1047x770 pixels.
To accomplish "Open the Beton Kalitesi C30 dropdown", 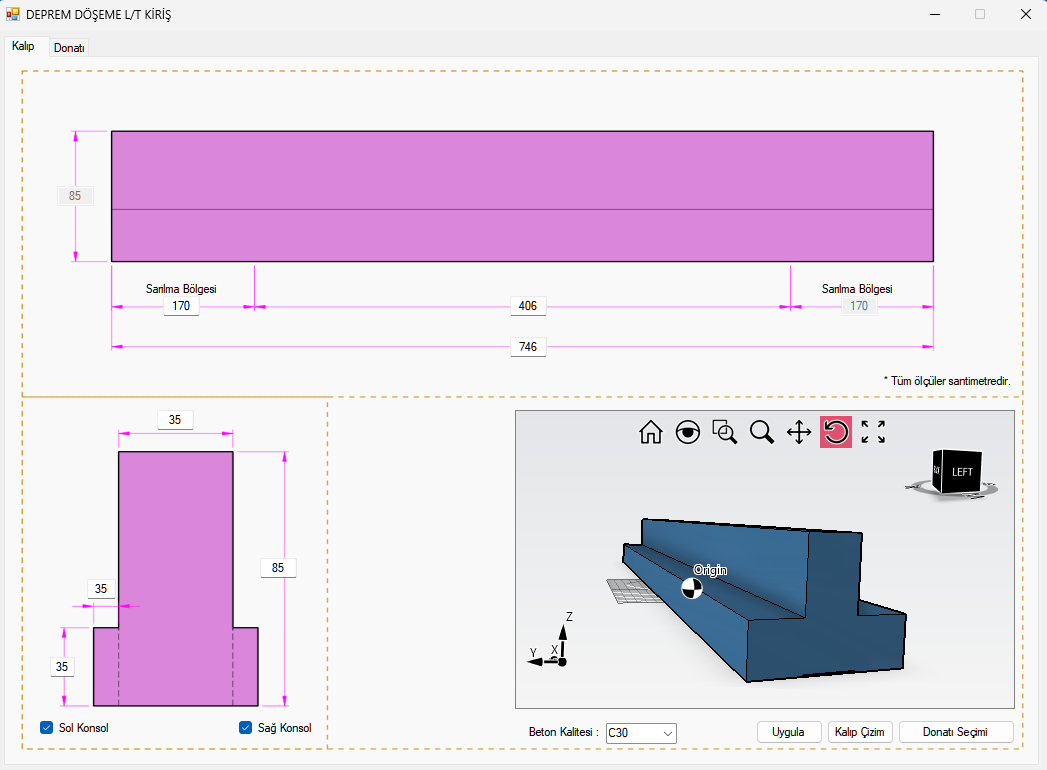I will point(641,733).
